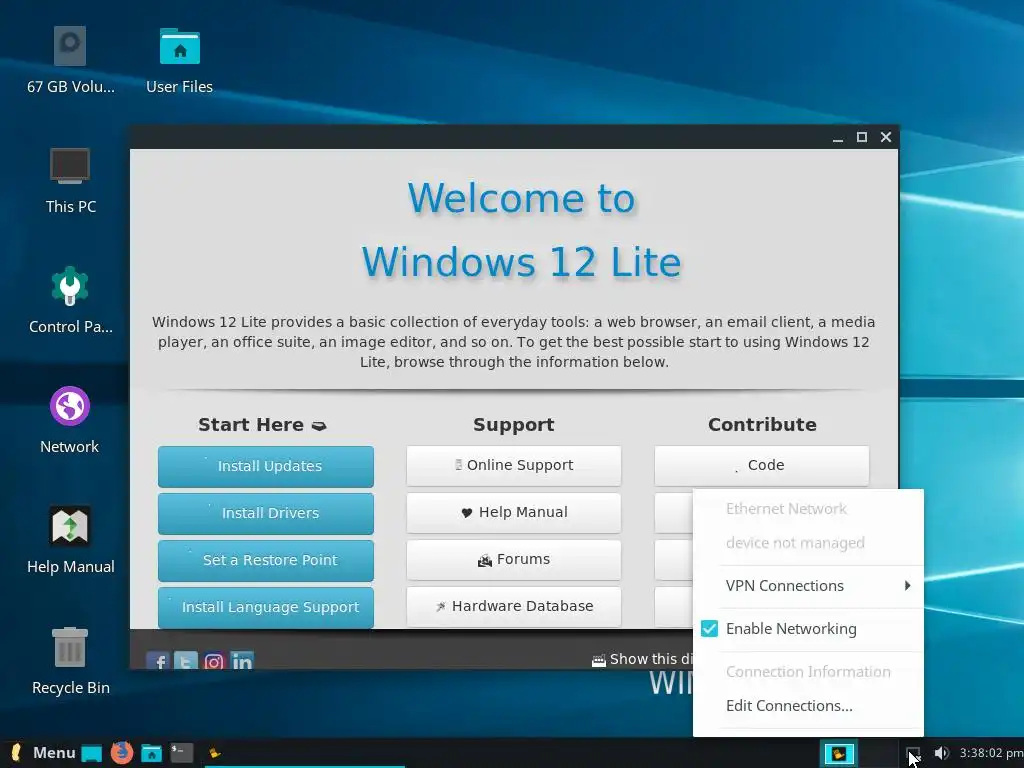The width and height of the screenshot is (1024, 768).
Task: Open the Facebook social icon
Action: tap(157, 661)
